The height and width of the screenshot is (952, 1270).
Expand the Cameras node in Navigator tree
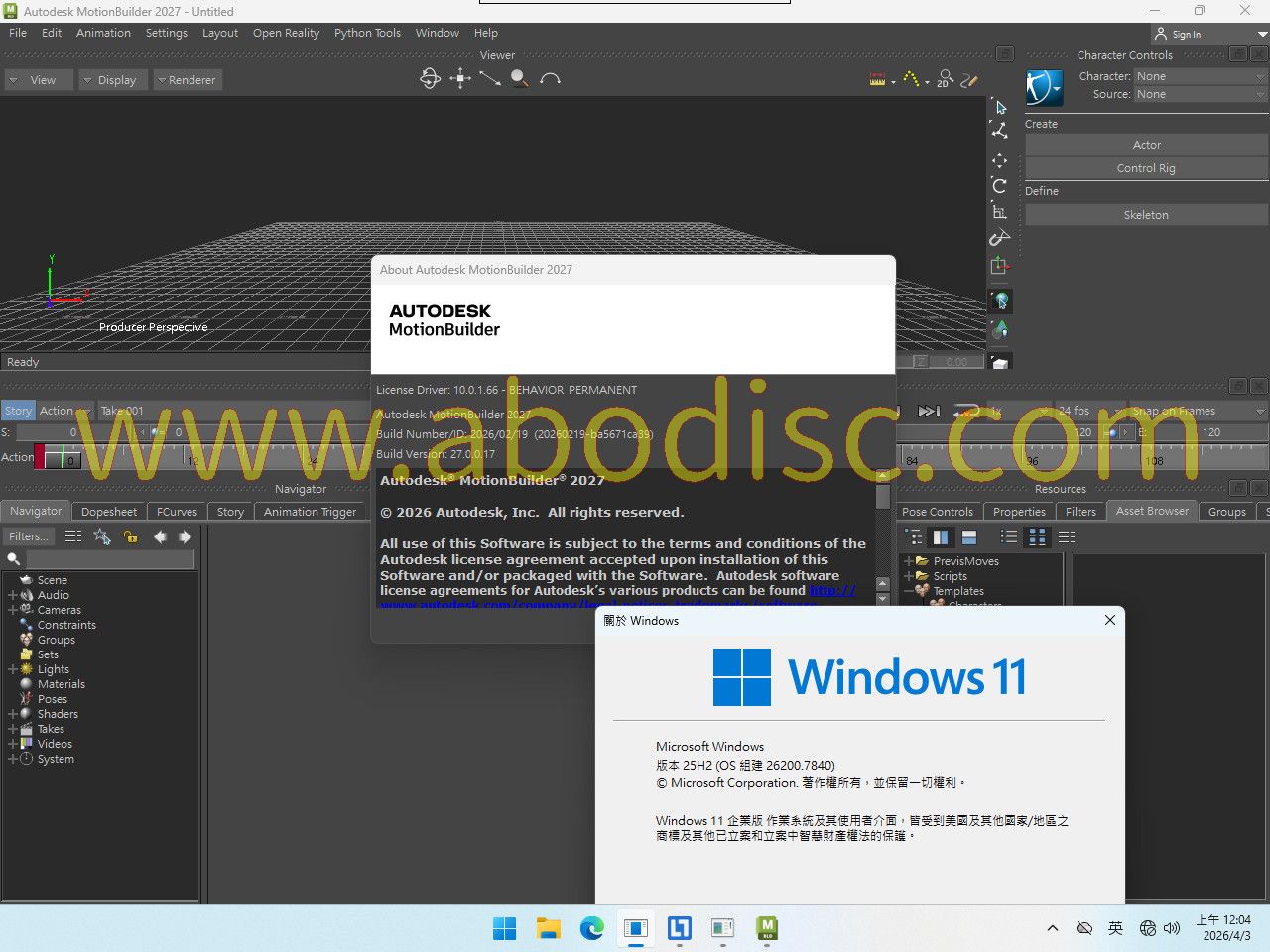(13, 610)
